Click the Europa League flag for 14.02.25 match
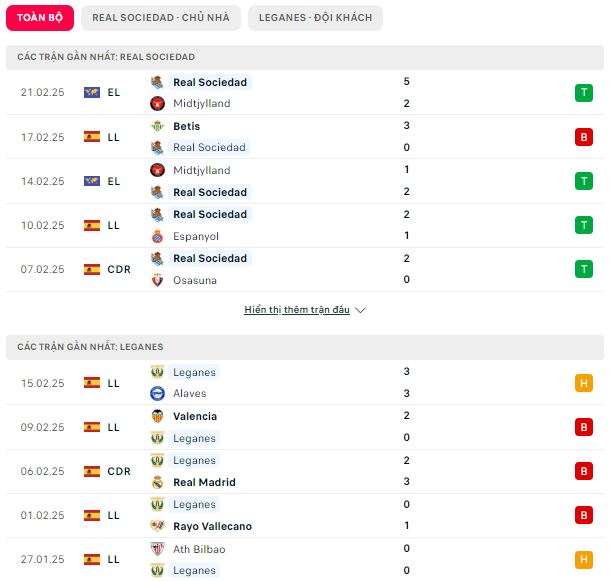The height and width of the screenshot is (581, 611). tap(92, 181)
